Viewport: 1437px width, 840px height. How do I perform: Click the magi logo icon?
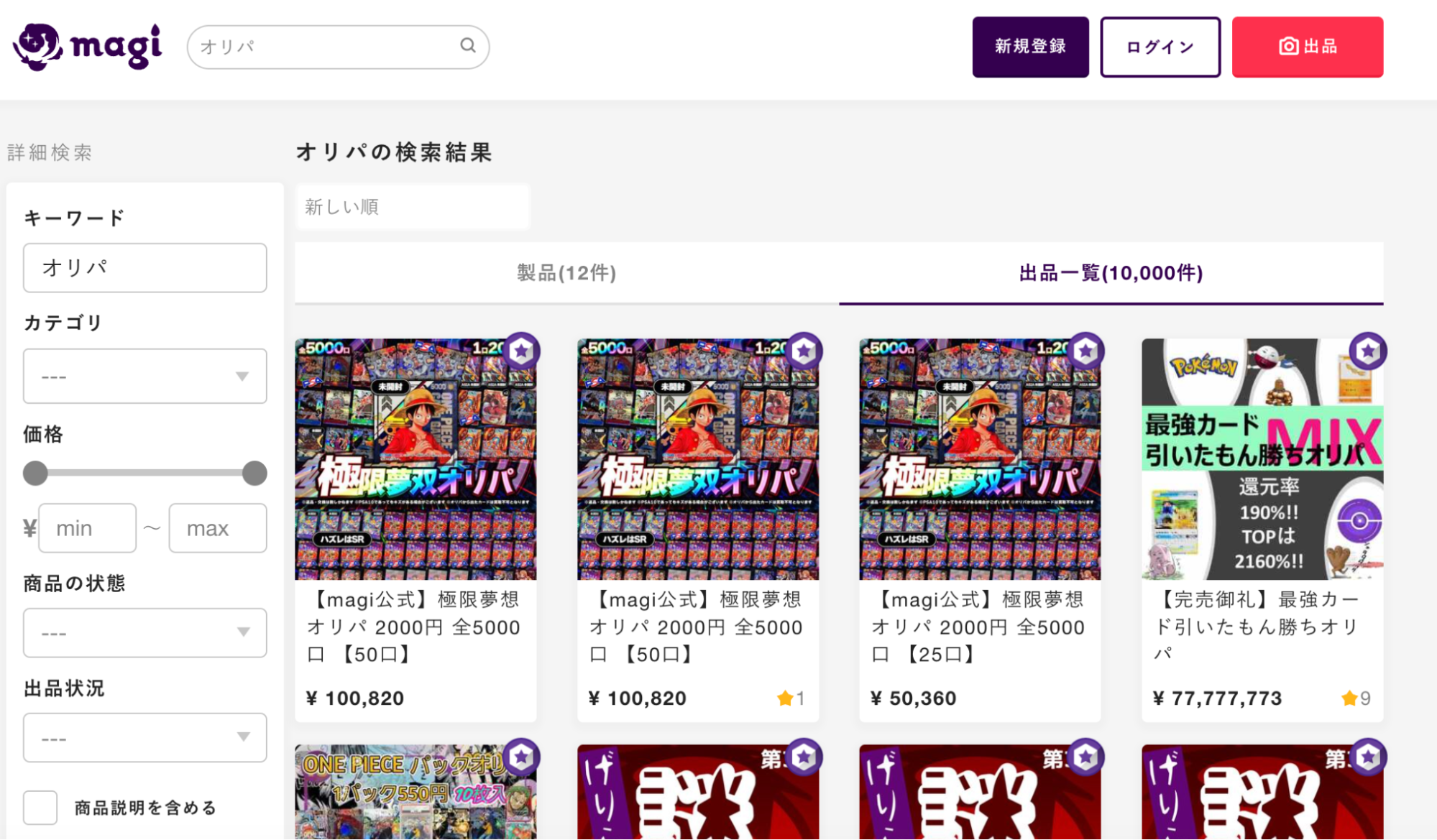(38, 47)
